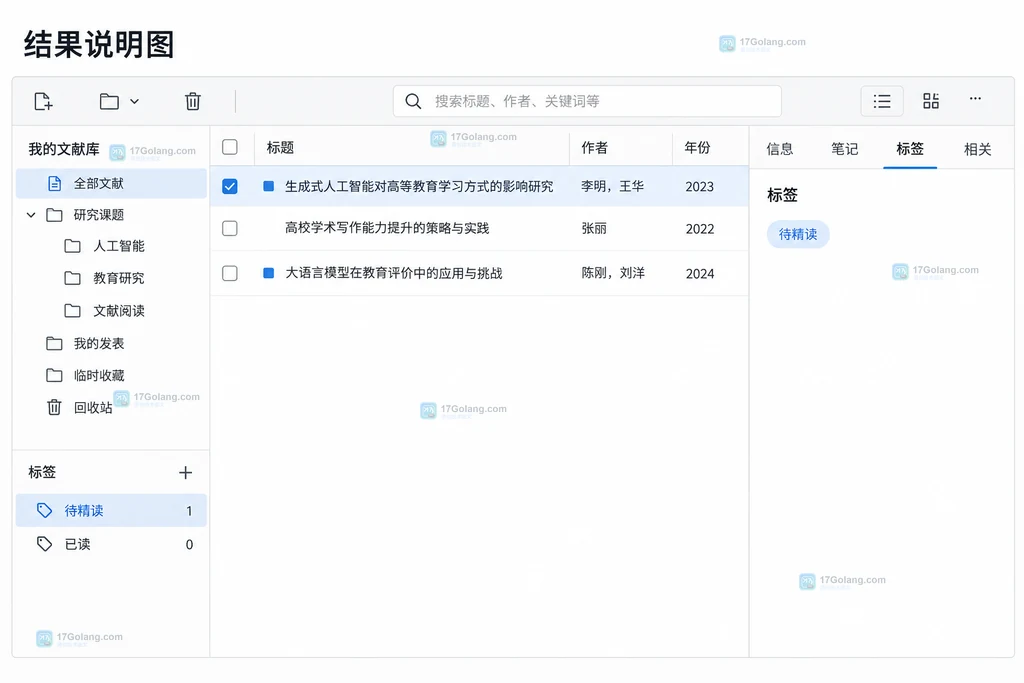Viewport: 1024px width, 683px height.
Task: Open the dropdown arrow beside the toolbar folder
Action: [x=135, y=101]
